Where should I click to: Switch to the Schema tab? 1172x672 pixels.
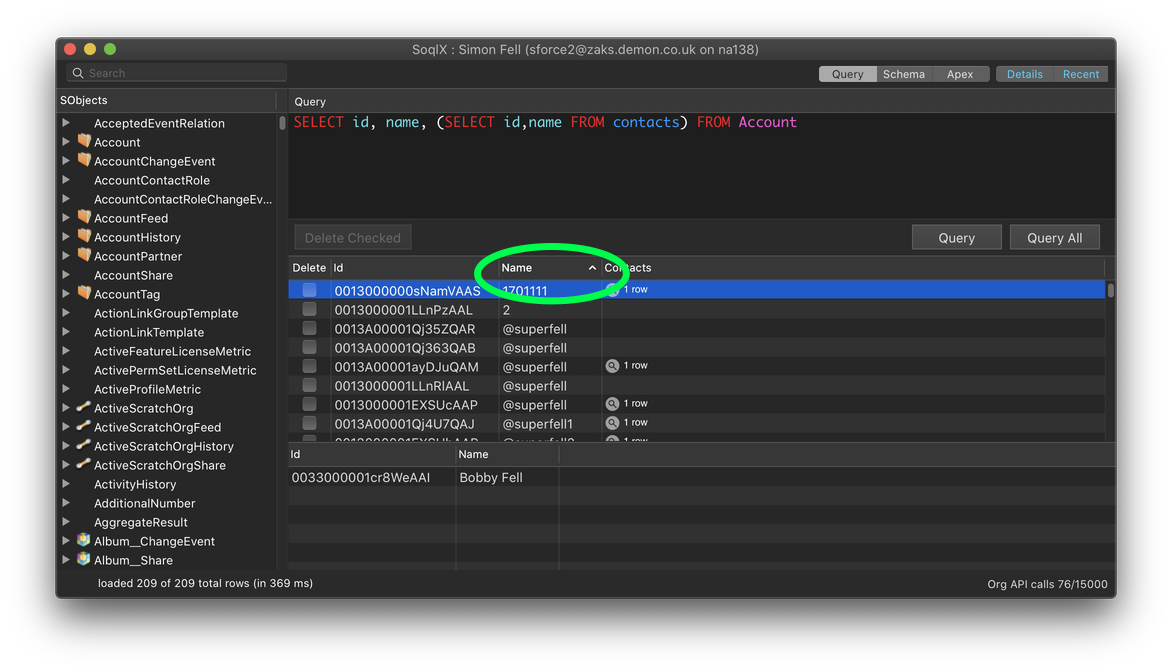[x=904, y=74]
